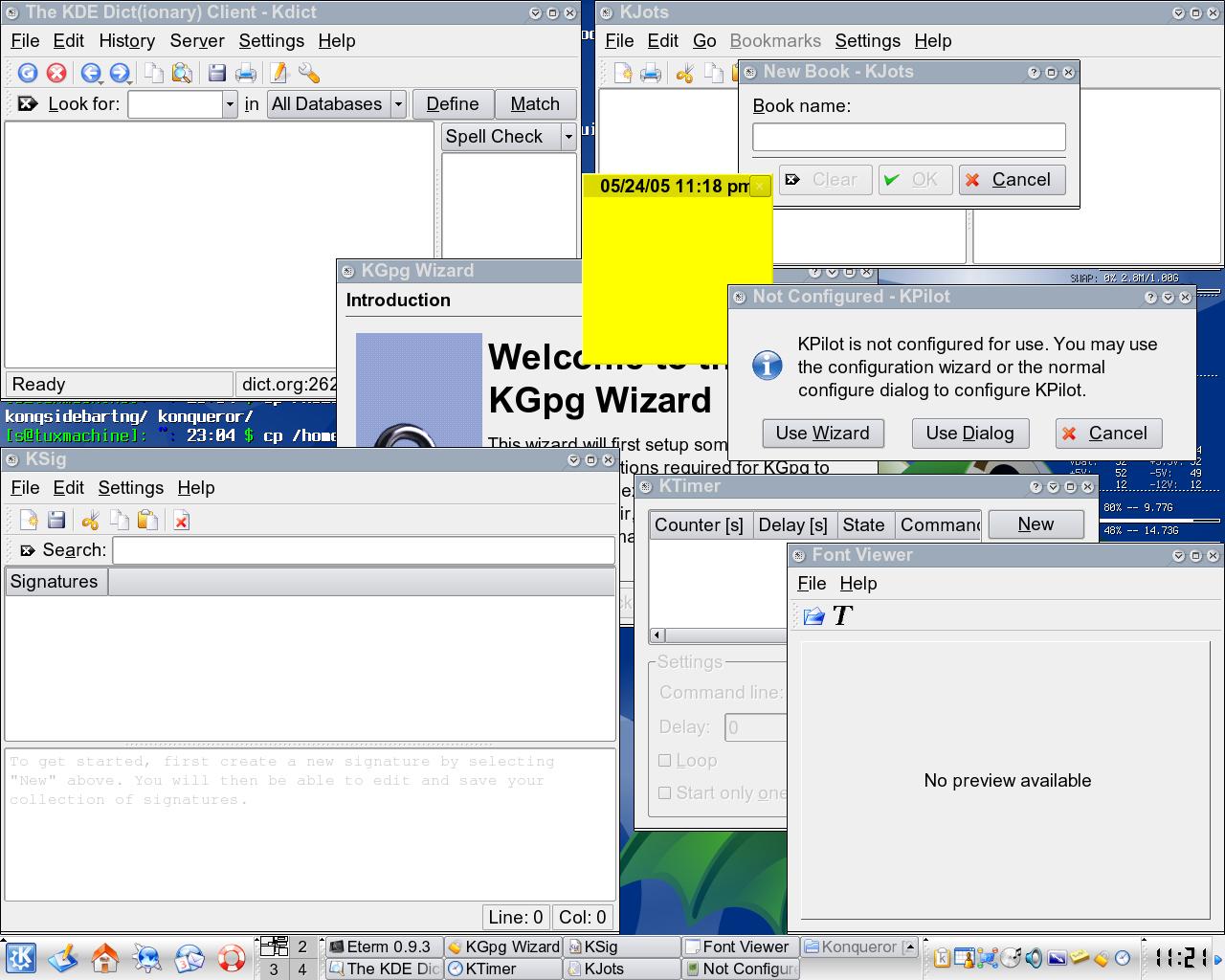Clear the KSig search field icon

click(28, 550)
